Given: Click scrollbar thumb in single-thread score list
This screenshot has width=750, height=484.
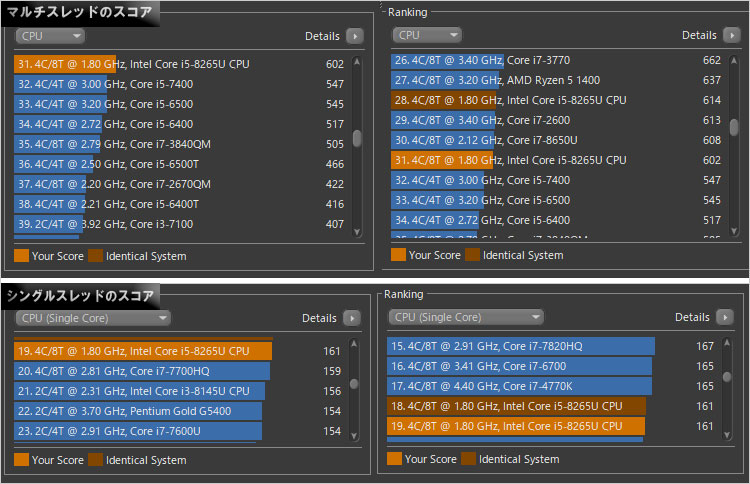Looking at the screenshot, I should click(x=354, y=384).
